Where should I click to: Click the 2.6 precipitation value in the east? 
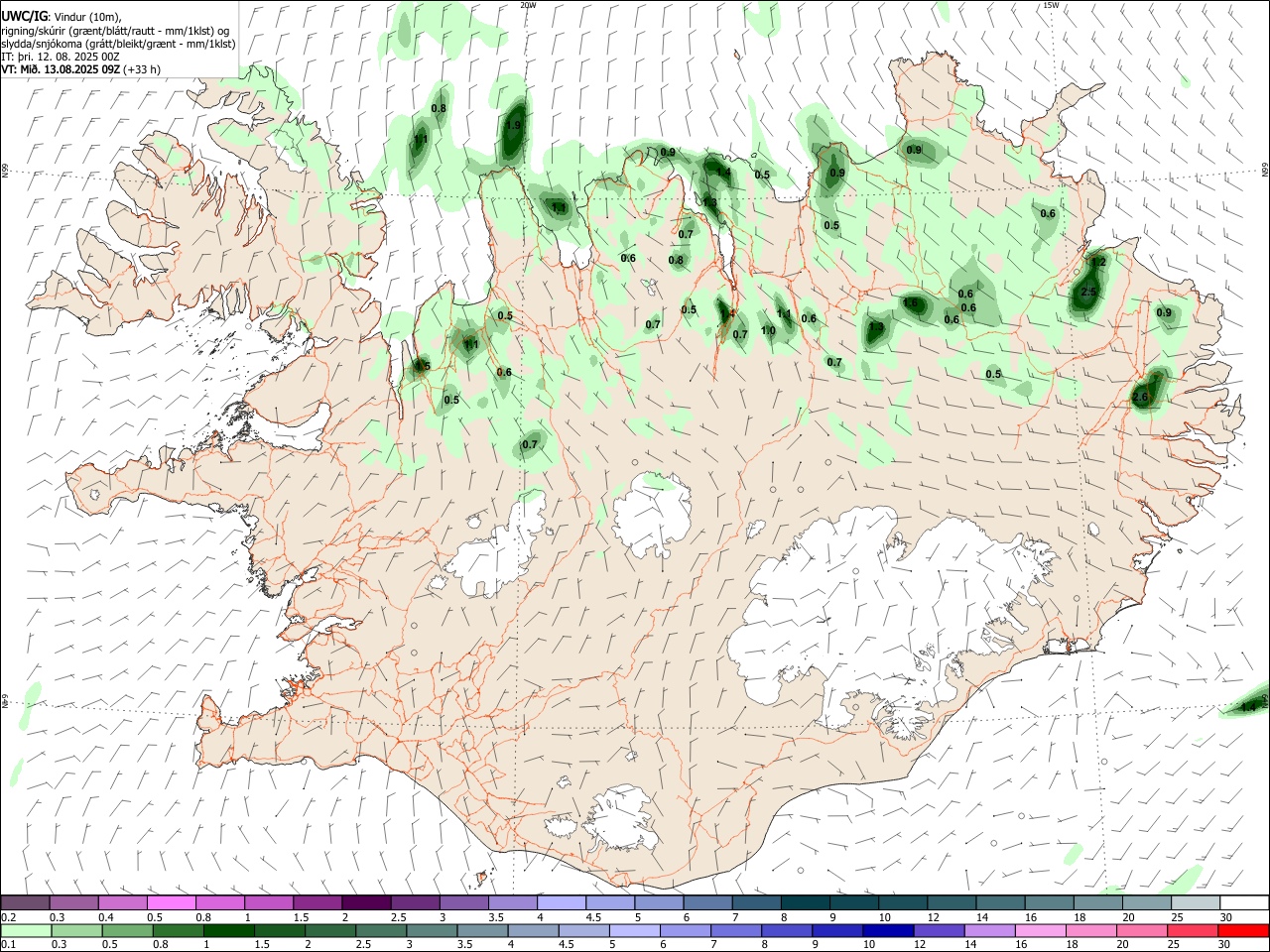click(1140, 398)
